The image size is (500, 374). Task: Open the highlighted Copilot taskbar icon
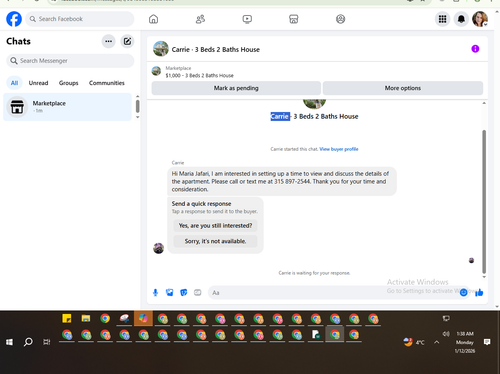[x=143, y=319]
